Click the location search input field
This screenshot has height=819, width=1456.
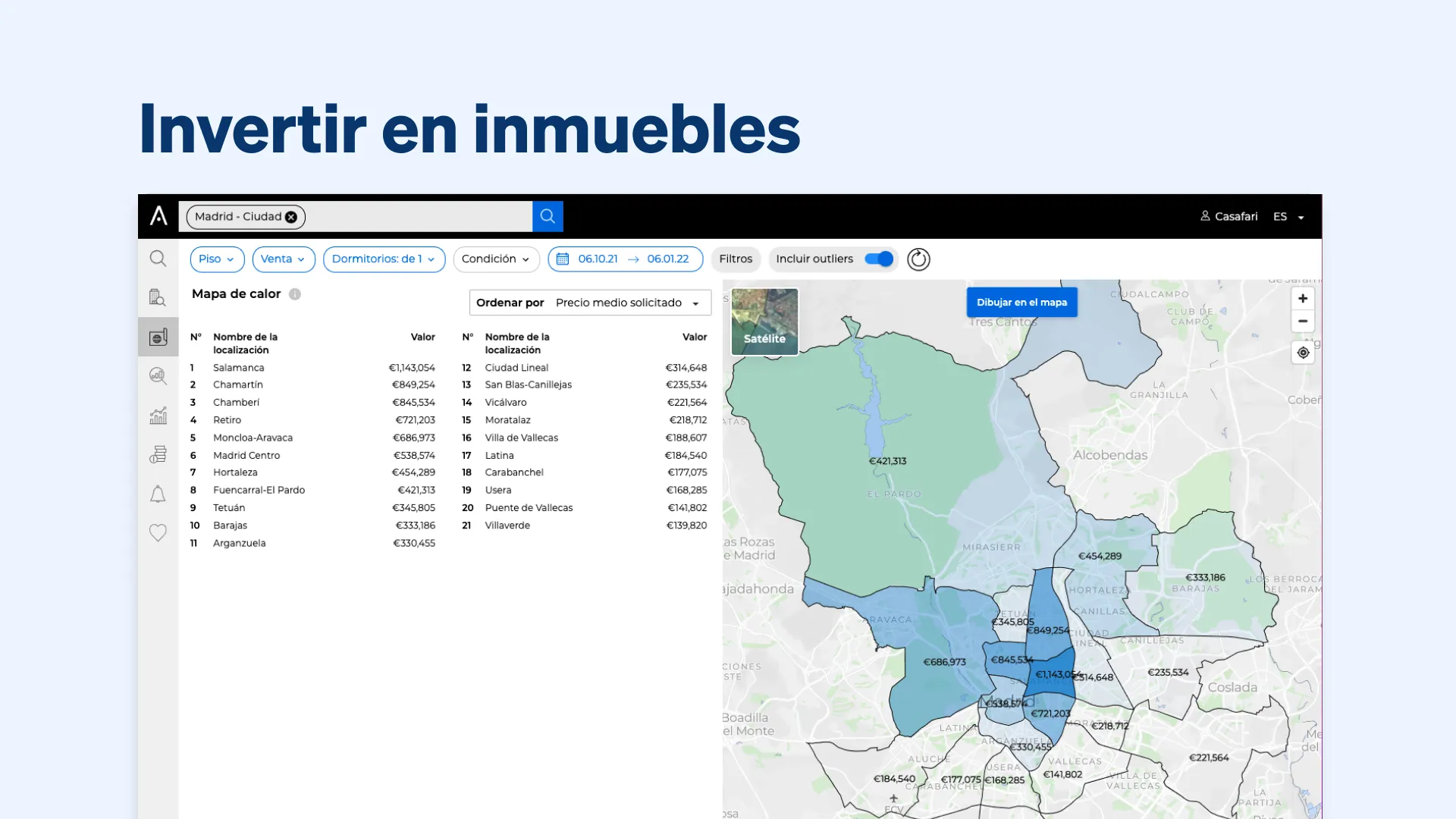tap(356, 216)
